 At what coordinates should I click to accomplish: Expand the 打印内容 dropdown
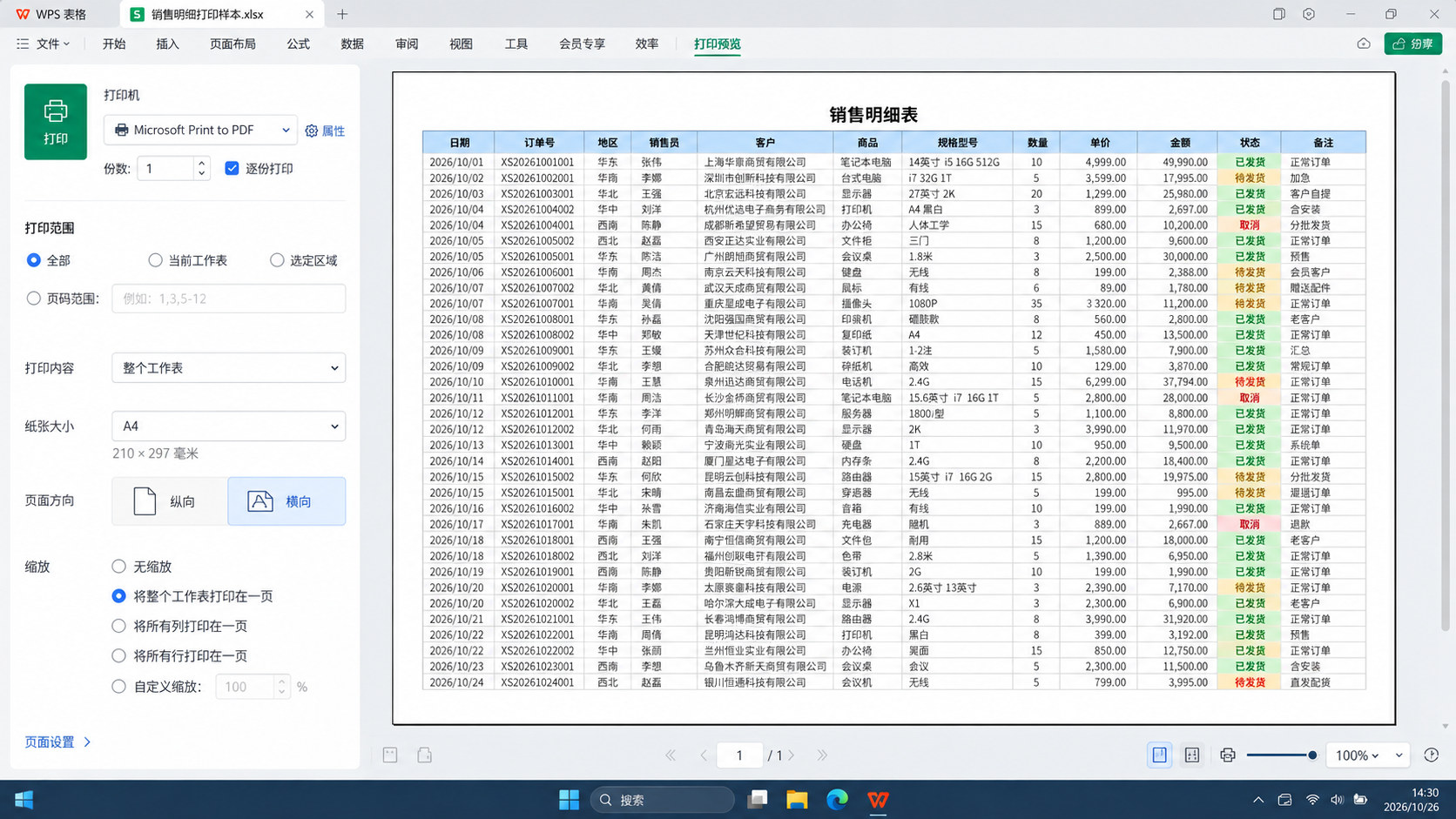[x=229, y=368]
